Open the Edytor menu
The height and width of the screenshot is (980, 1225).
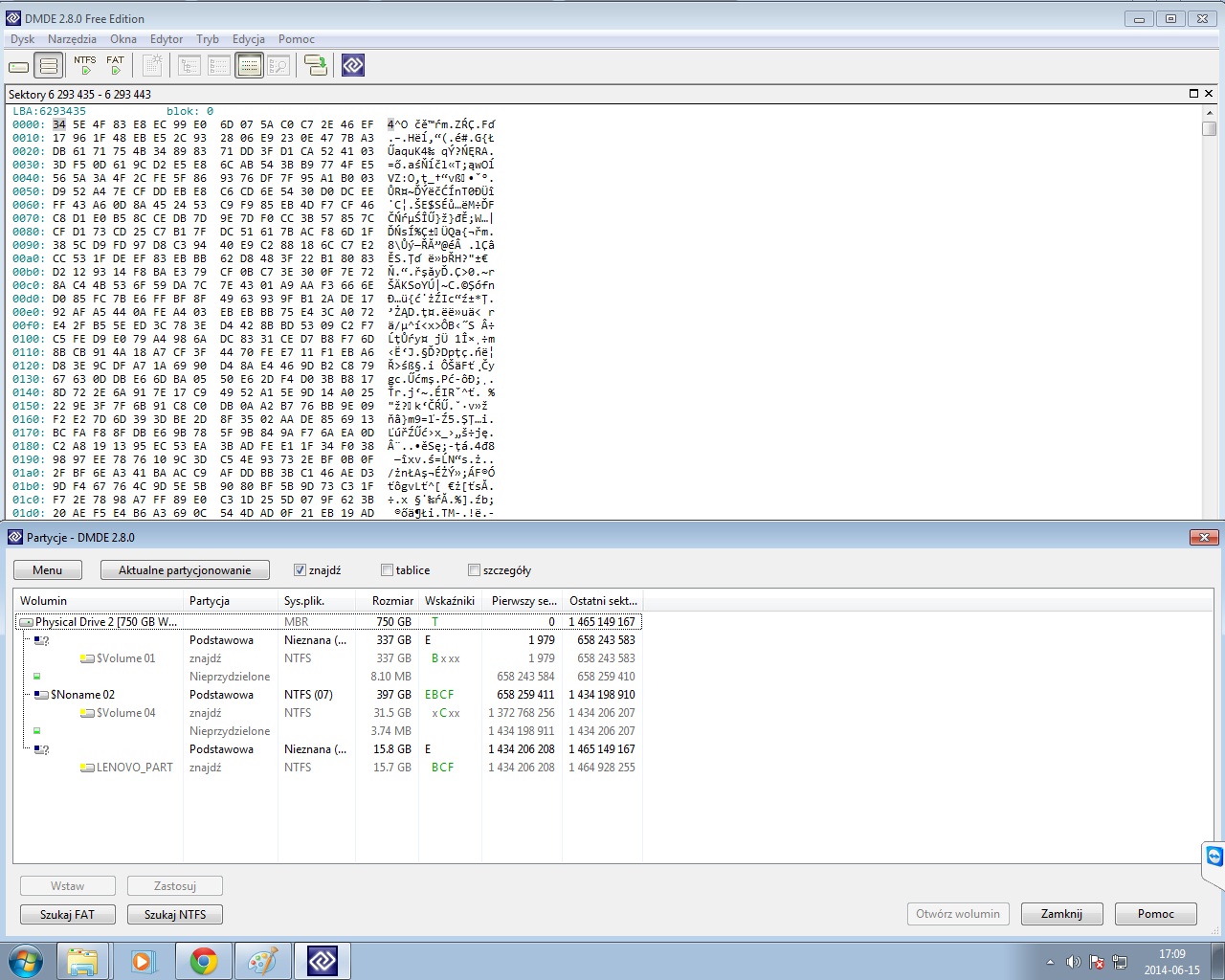pyautogui.click(x=167, y=39)
